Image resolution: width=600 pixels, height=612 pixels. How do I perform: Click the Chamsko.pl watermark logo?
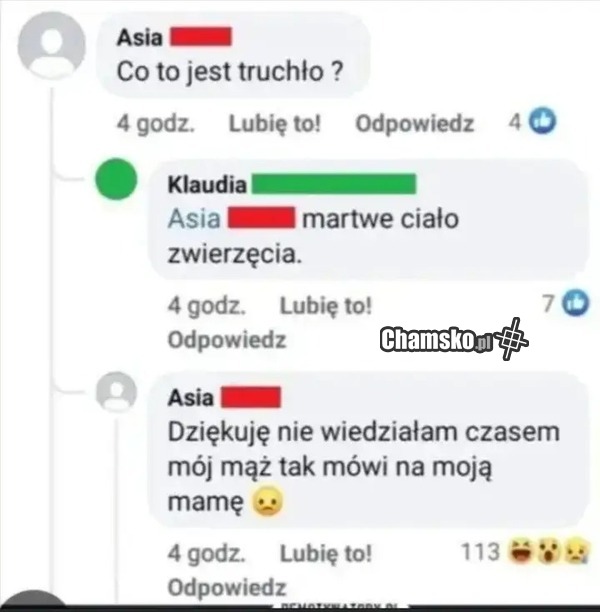pyautogui.click(x=454, y=339)
